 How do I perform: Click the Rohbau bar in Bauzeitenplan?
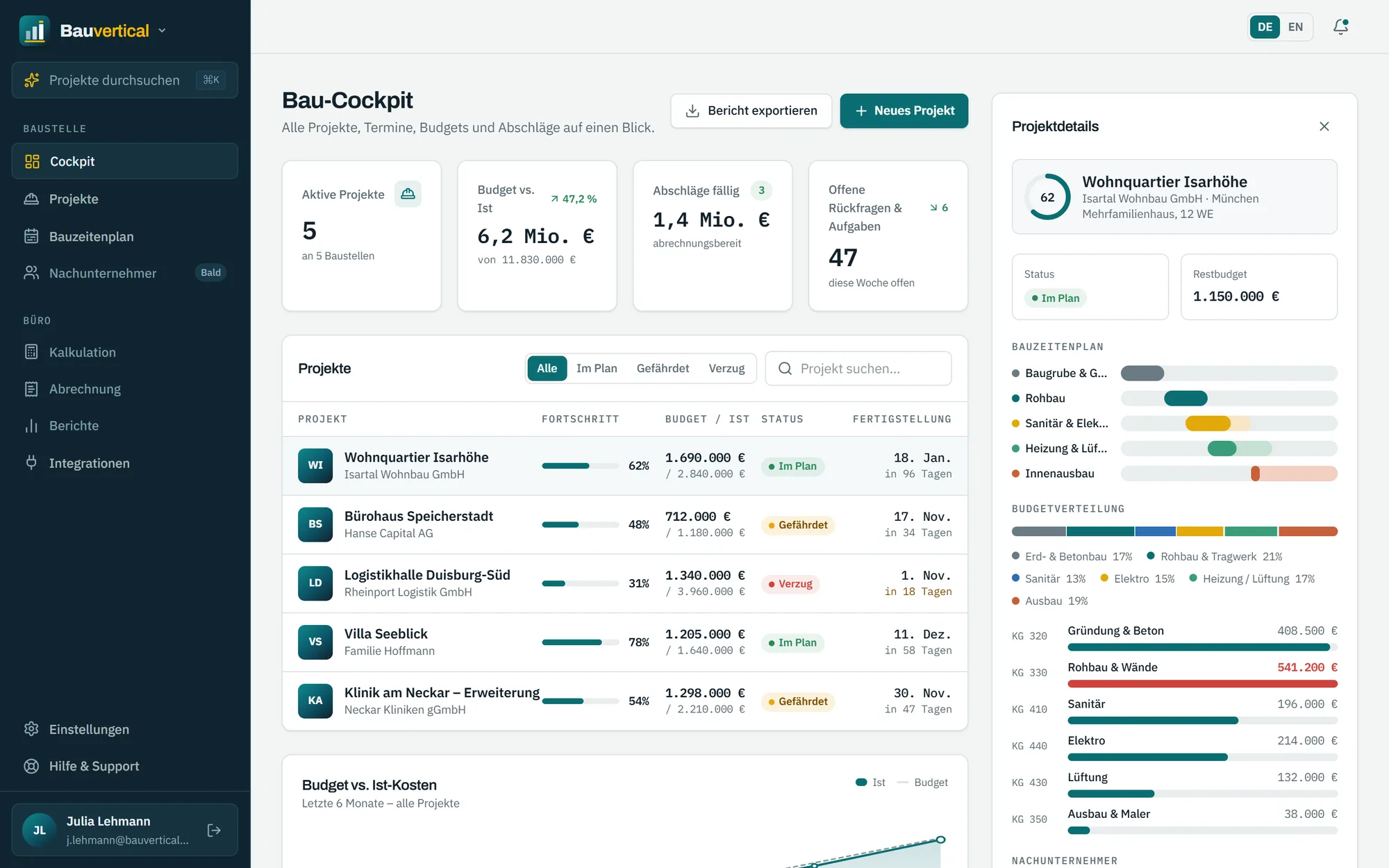pos(1186,398)
